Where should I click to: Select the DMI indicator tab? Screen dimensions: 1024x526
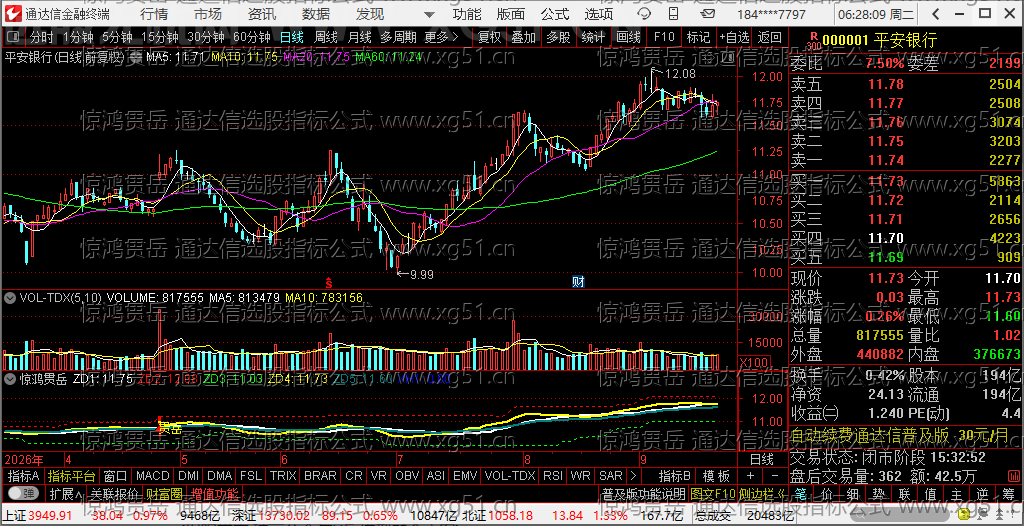click(x=189, y=476)
